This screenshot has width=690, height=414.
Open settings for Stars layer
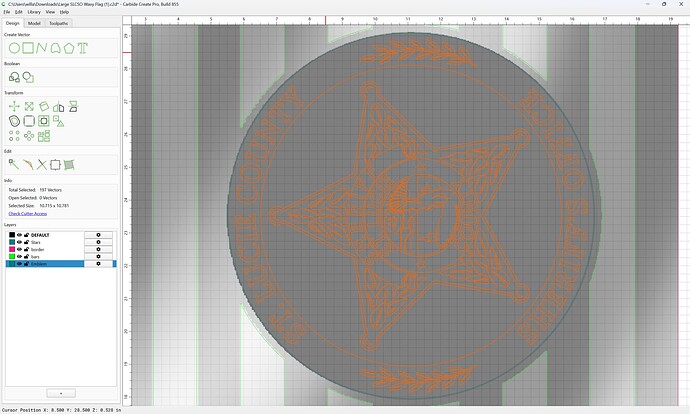pos(98,242)
